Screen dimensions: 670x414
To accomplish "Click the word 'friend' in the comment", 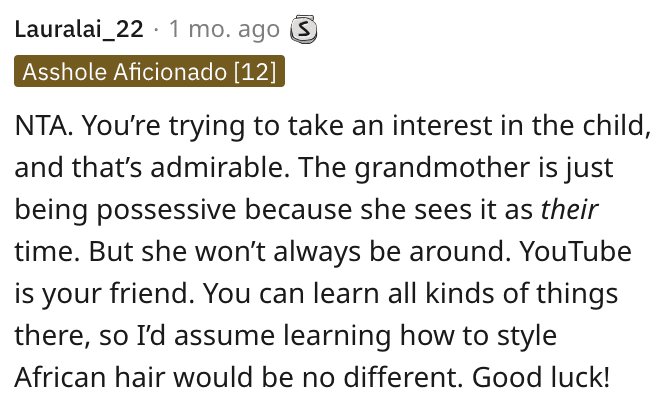I will pos(151,294).
